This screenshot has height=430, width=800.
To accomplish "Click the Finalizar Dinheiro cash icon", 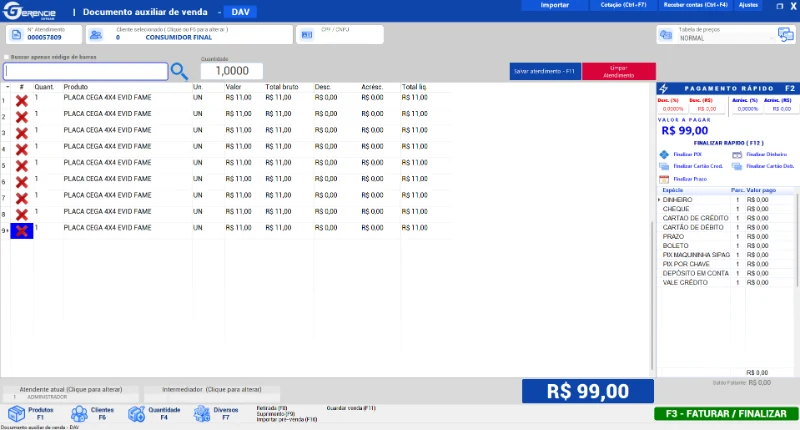I will point(737,155).
